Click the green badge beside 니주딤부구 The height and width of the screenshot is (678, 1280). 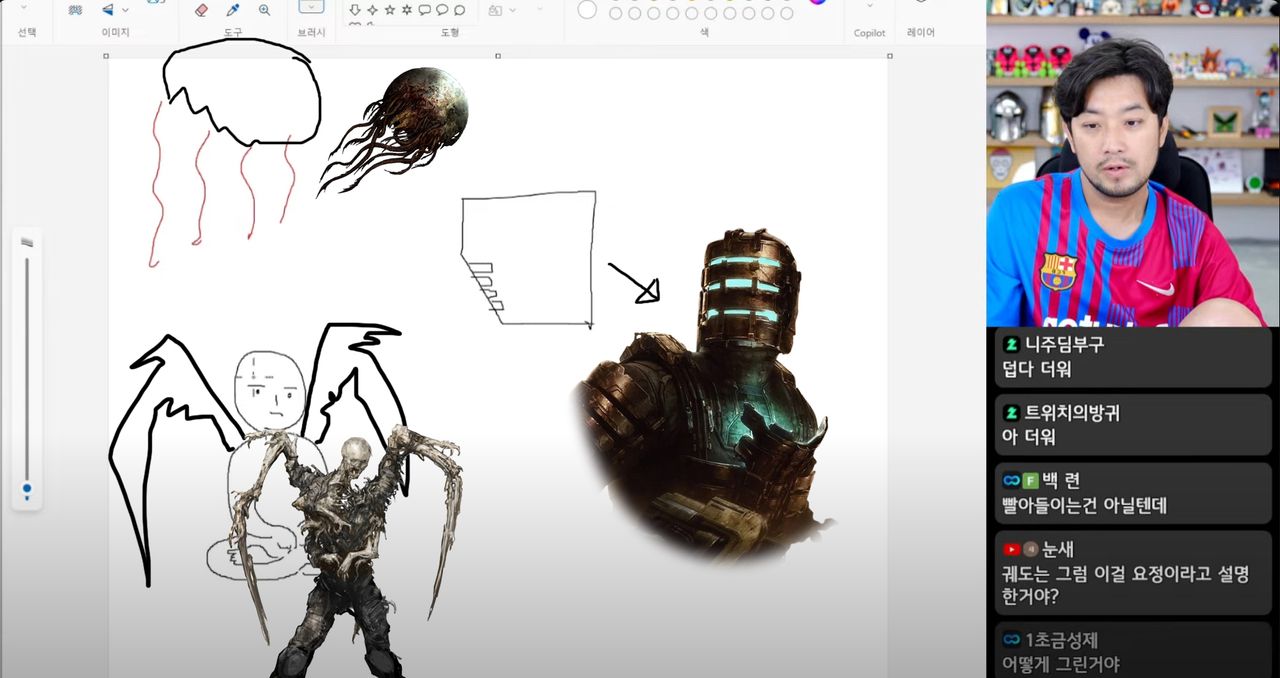tap(1011, 344)
